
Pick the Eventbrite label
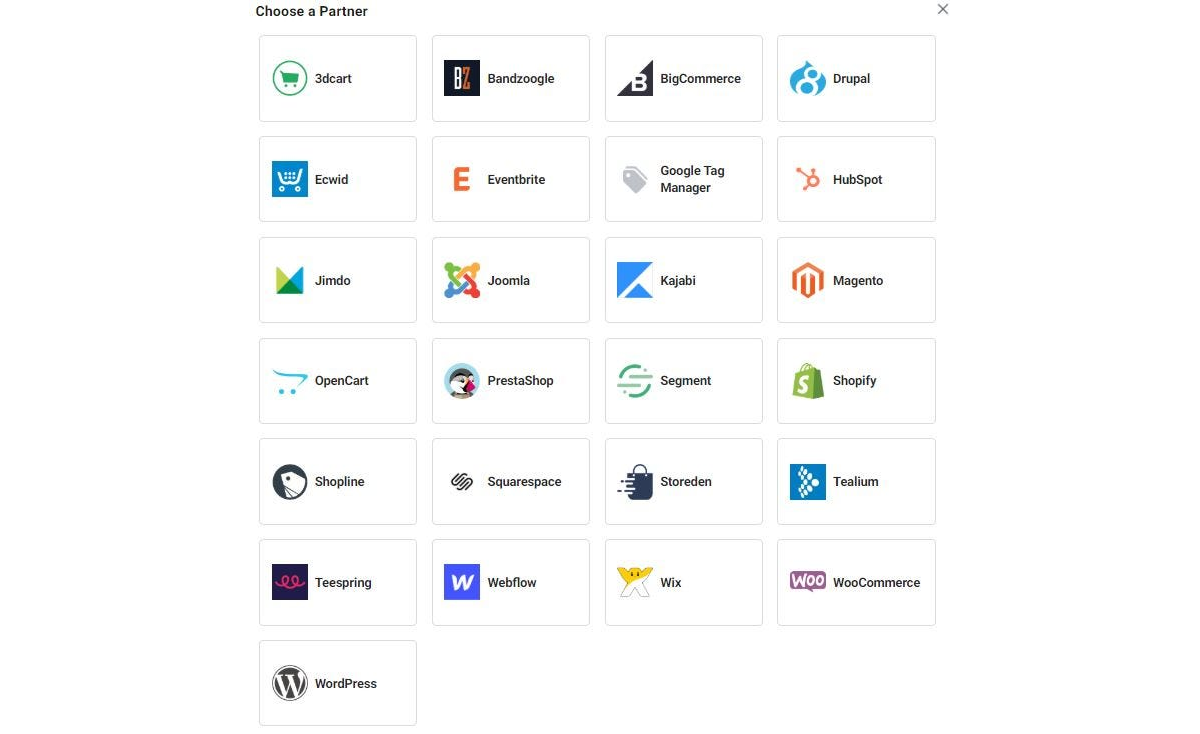tap(517, 180)
